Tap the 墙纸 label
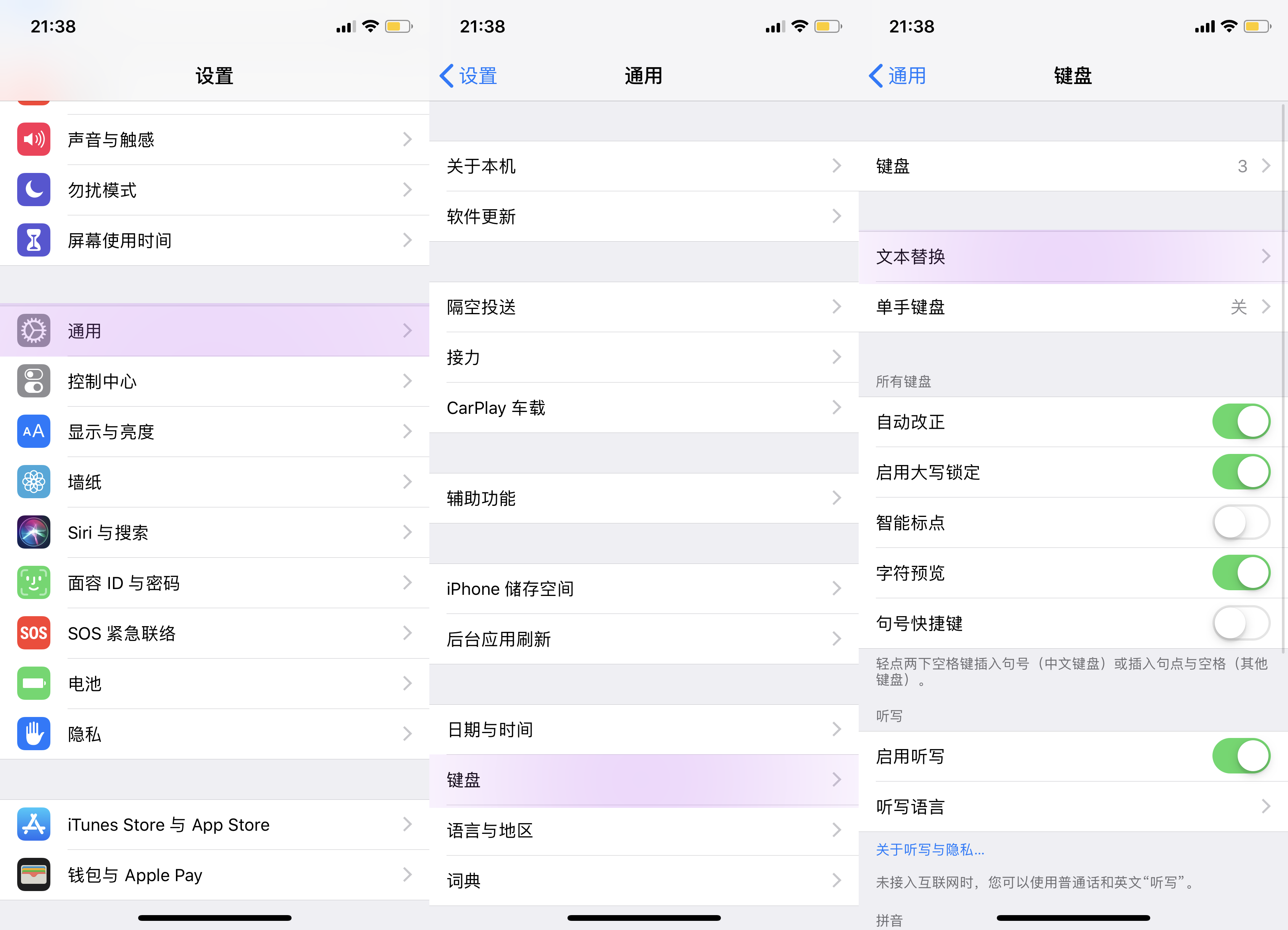The image size is (1288, 930). 85,482
